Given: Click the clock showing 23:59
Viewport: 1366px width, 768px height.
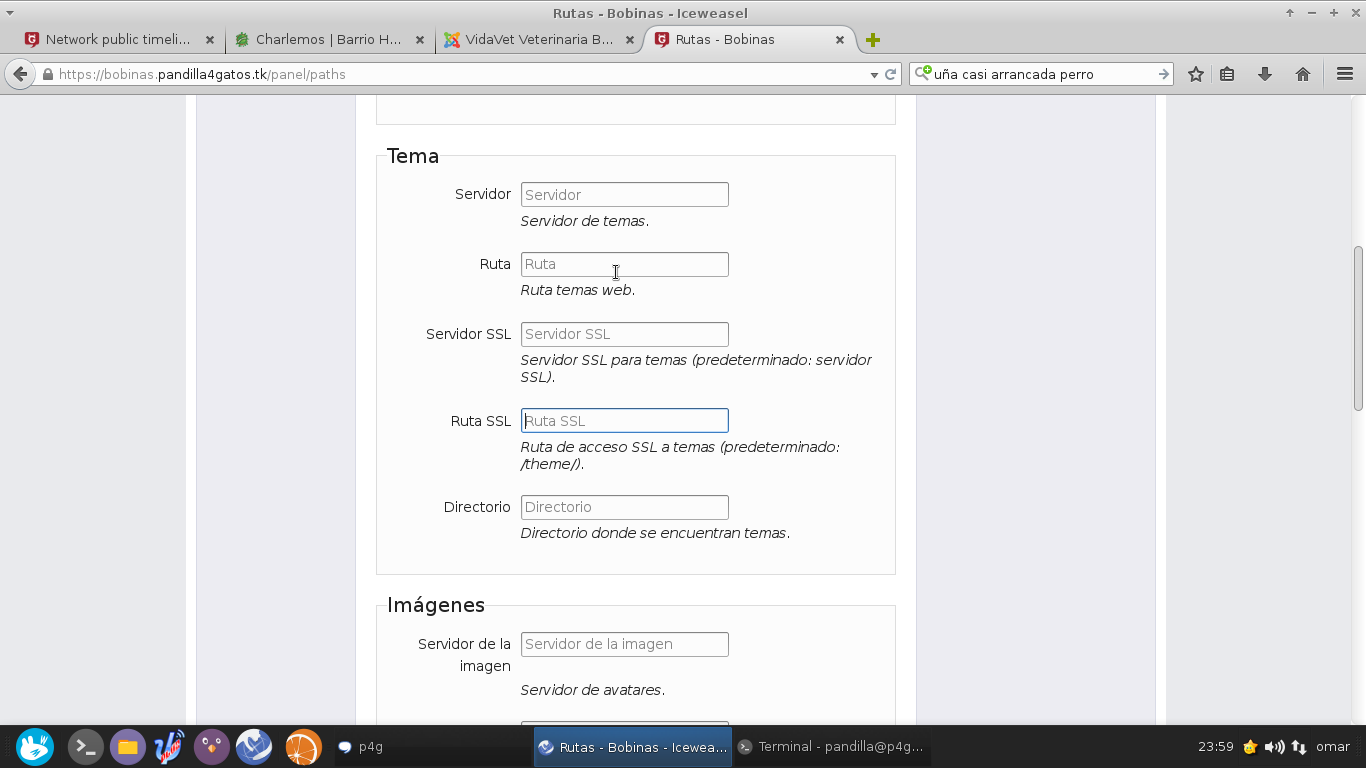Looking at the screenshot, I should coord(1215,747).
